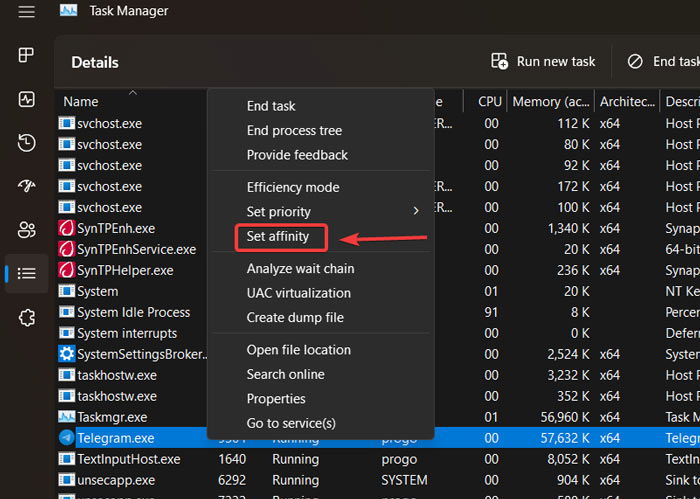Sort by the Memory column header

click(x=550, y=101)
